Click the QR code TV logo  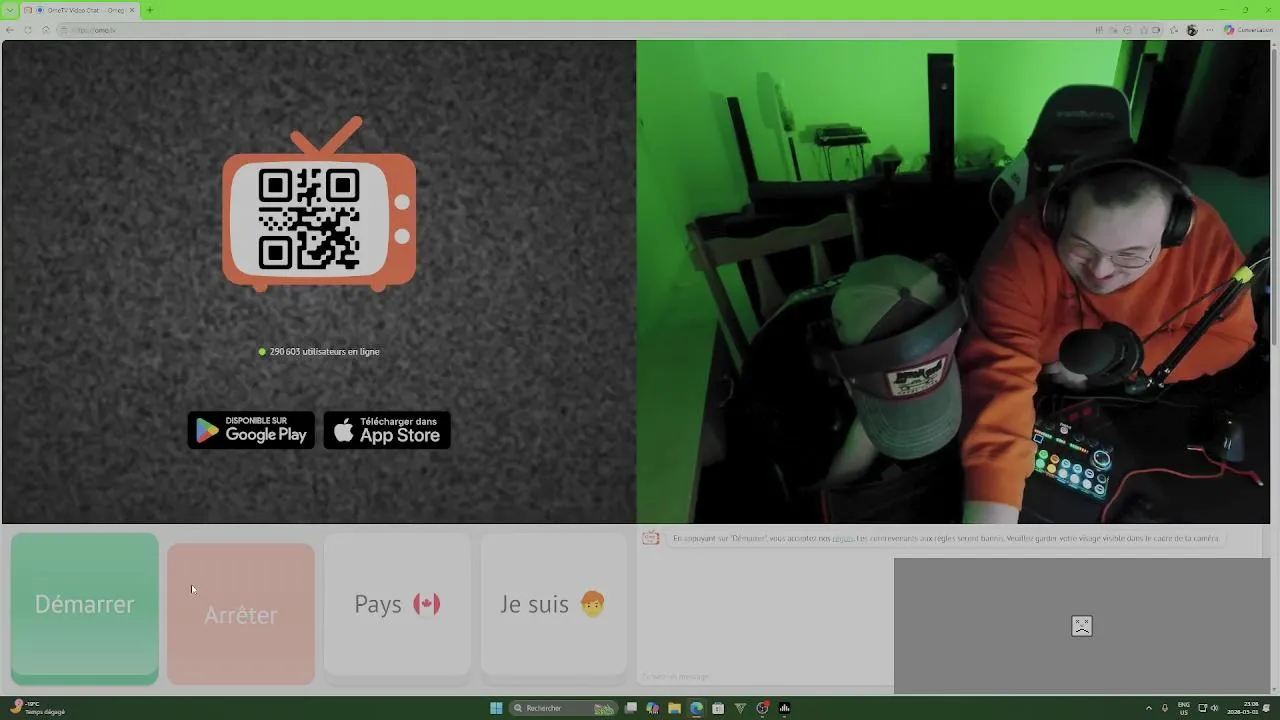point(319,205)
